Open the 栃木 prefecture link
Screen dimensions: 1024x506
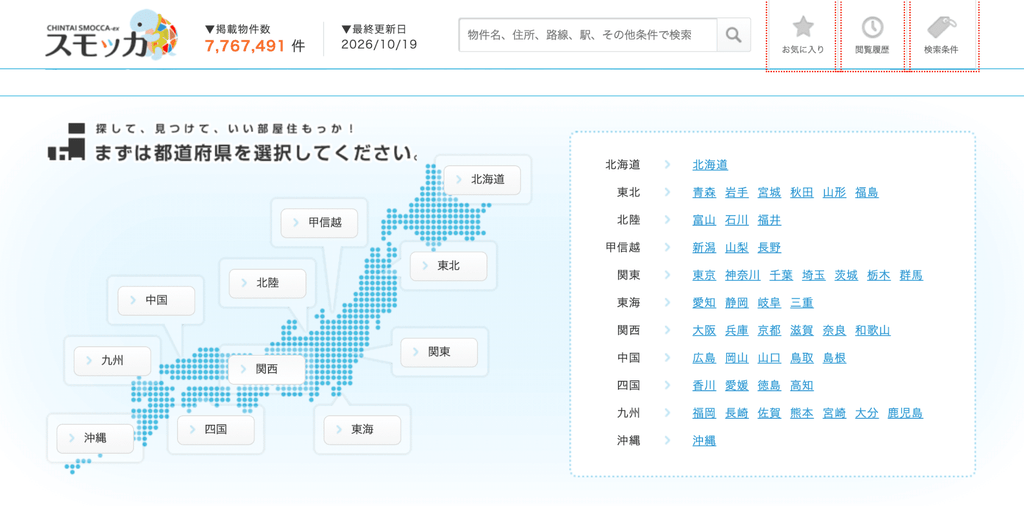(x=879, y=276)
